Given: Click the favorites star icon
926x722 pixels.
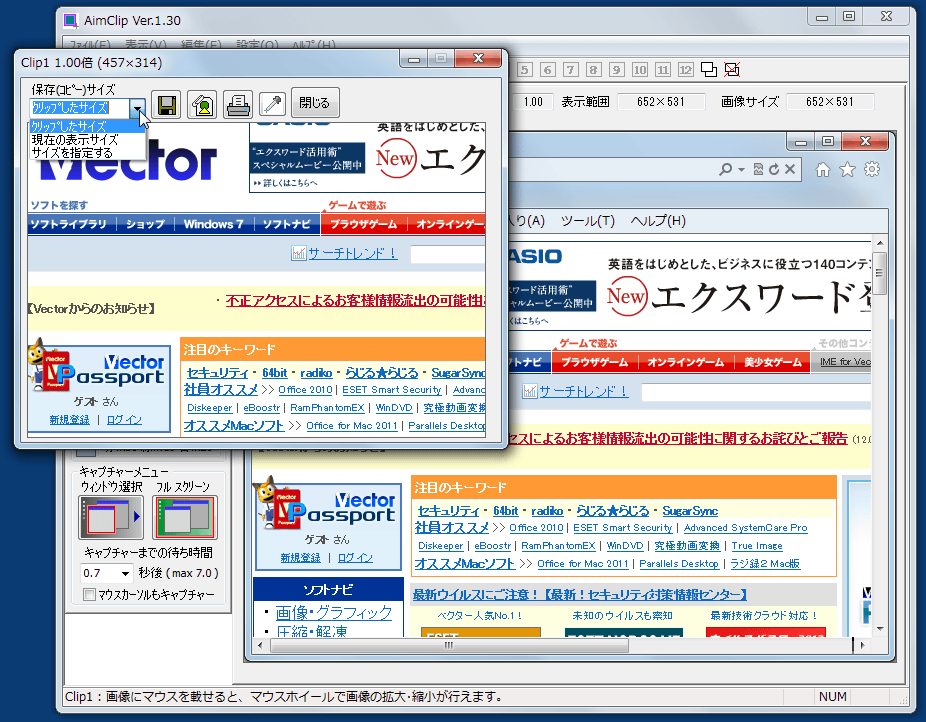Looking at the screenshot, I should click(847, 170).
